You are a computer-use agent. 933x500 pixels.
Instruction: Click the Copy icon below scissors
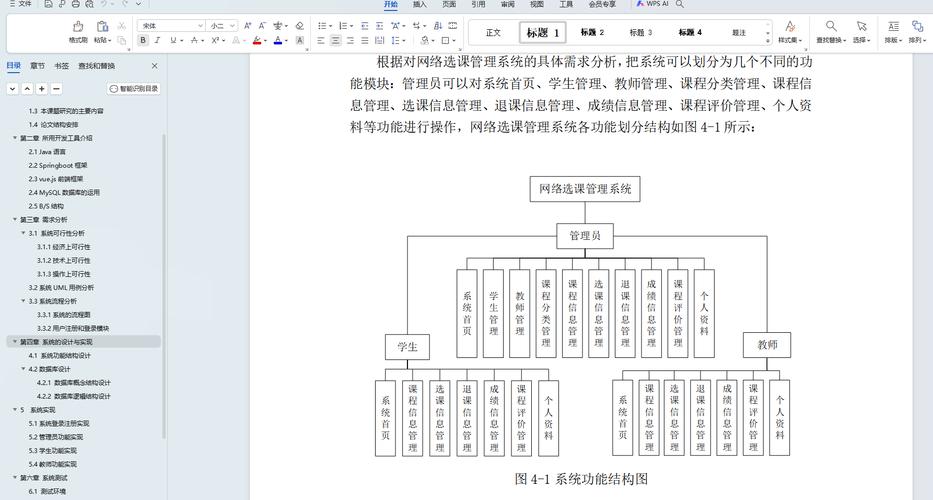click(x=122, y=40)
